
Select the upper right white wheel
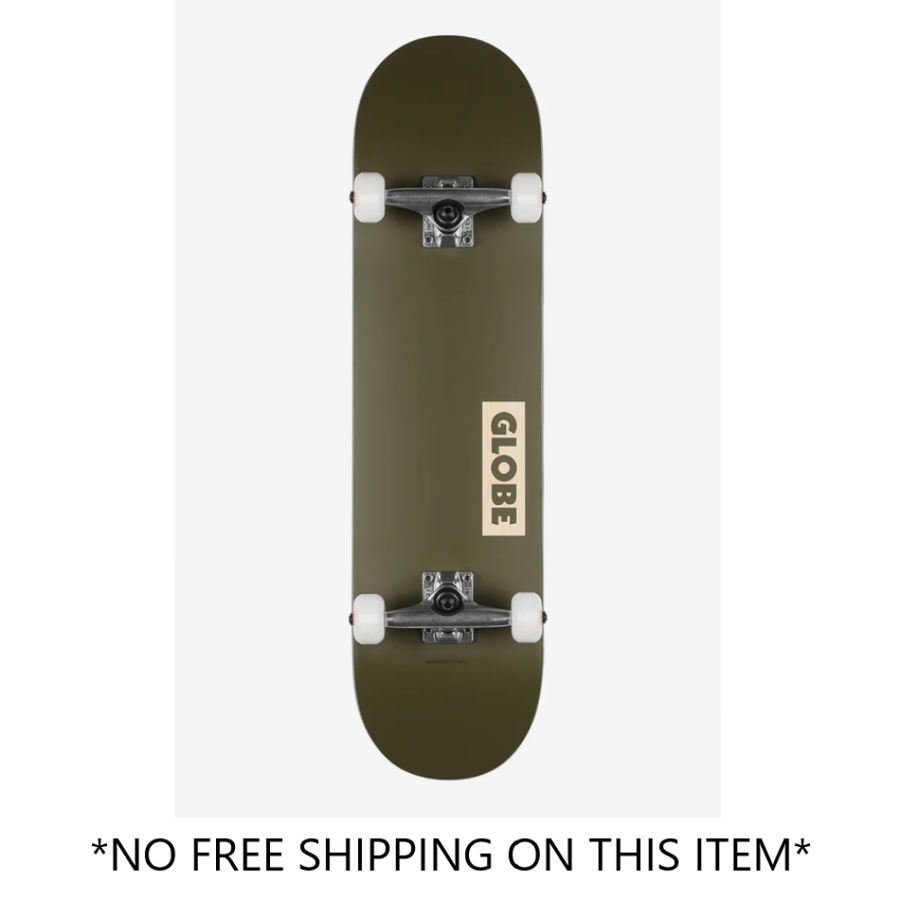(x=526, y=197)
